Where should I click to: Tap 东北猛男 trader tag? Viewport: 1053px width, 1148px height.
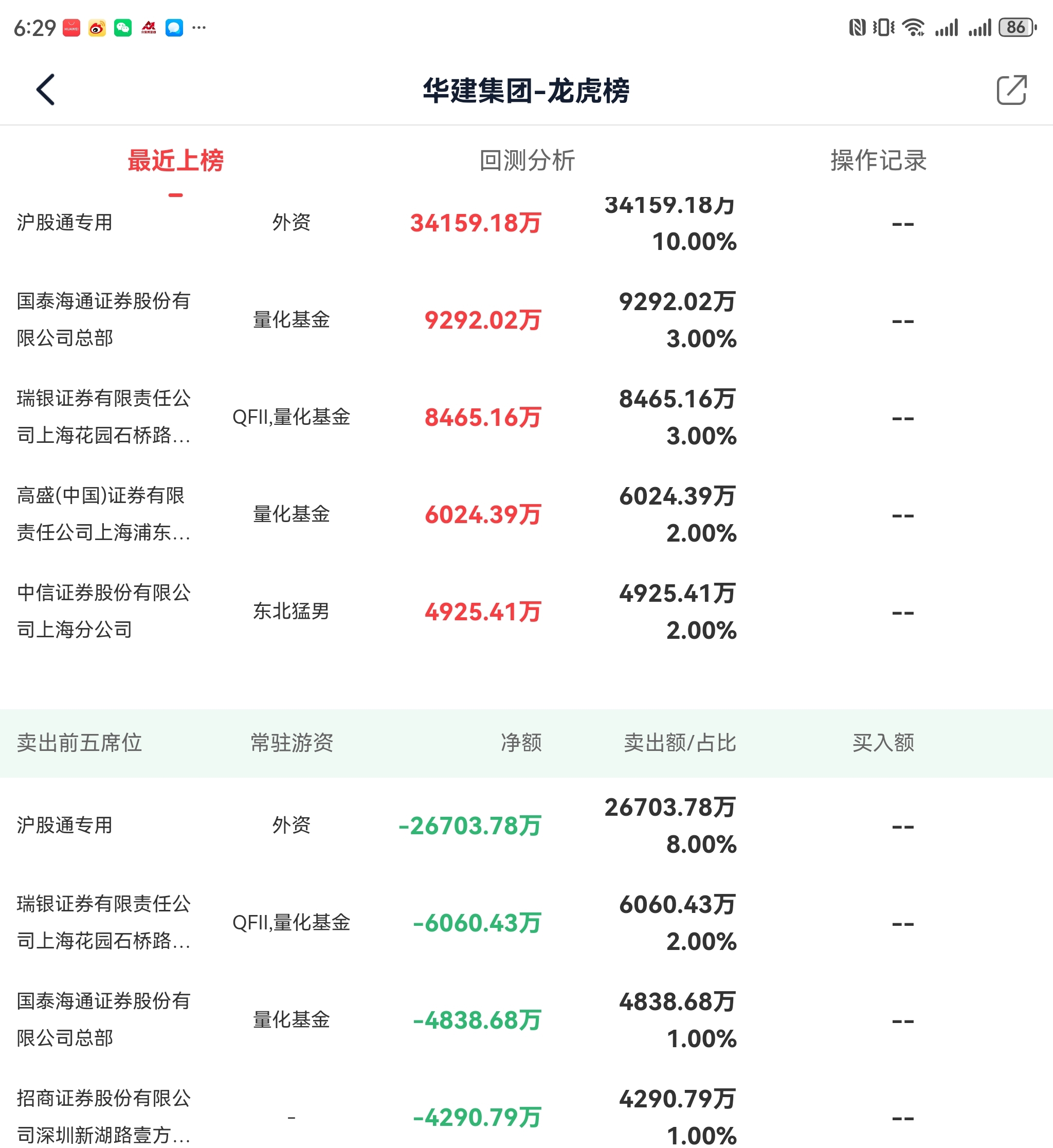coord(291,611)
